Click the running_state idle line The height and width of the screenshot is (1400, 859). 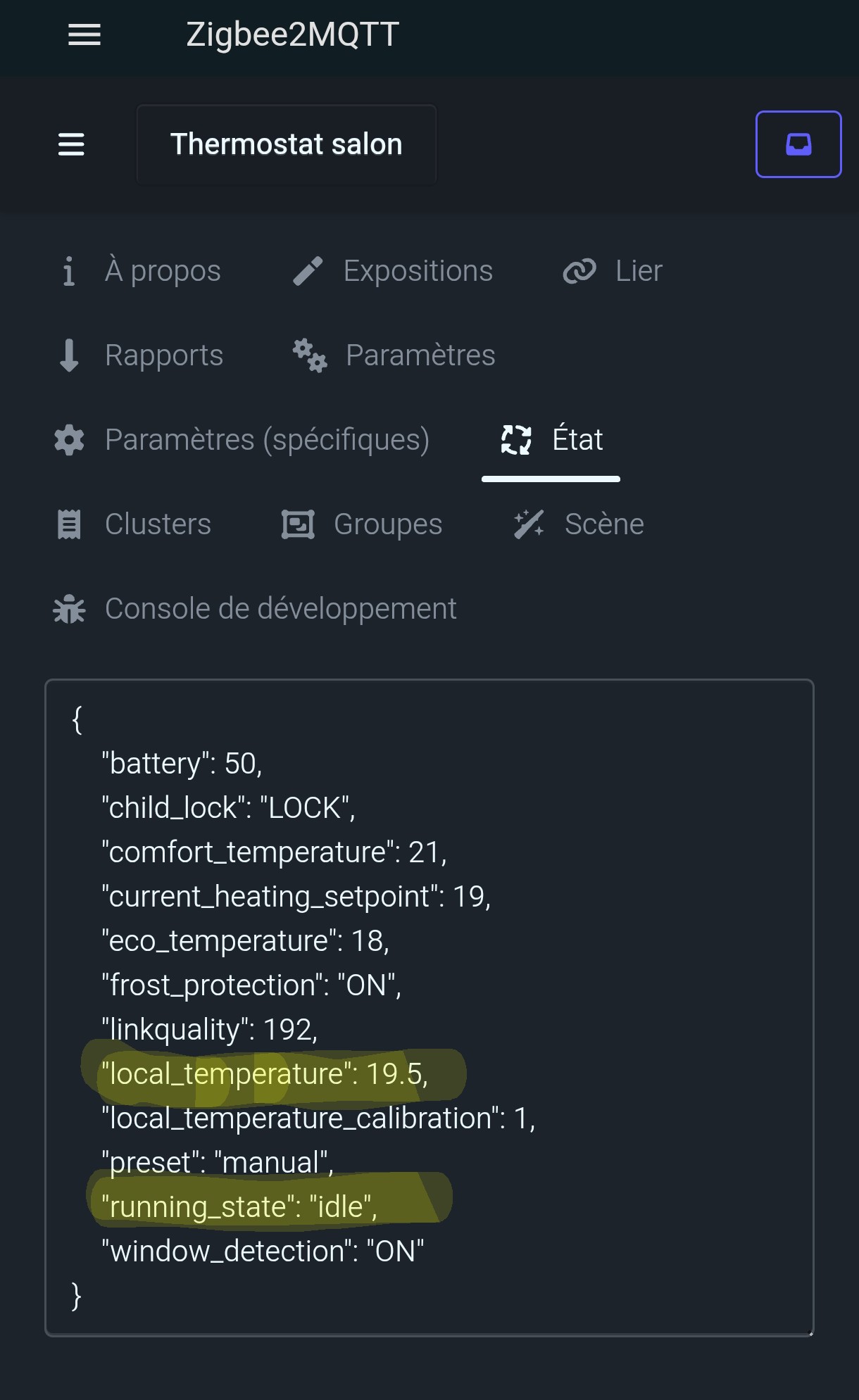pyautogui.click(x=239, y=1206)
